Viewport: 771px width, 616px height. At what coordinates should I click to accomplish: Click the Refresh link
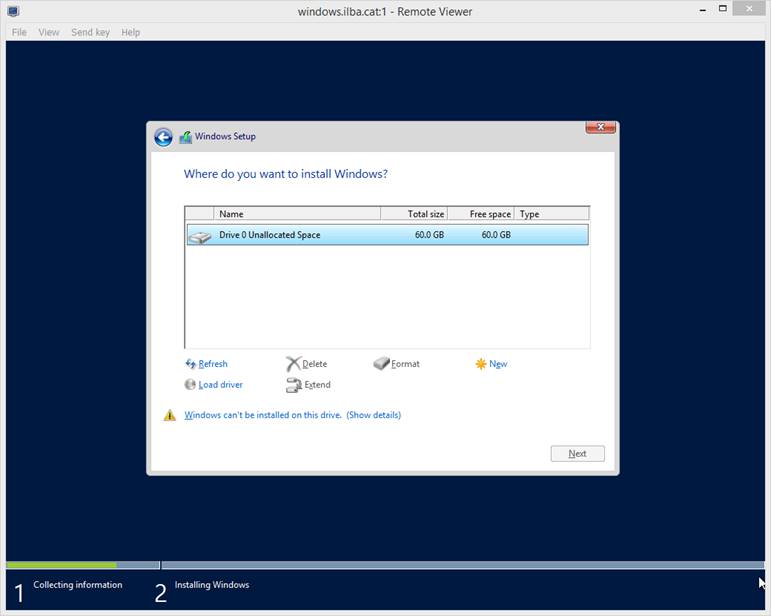click(213, 364)
